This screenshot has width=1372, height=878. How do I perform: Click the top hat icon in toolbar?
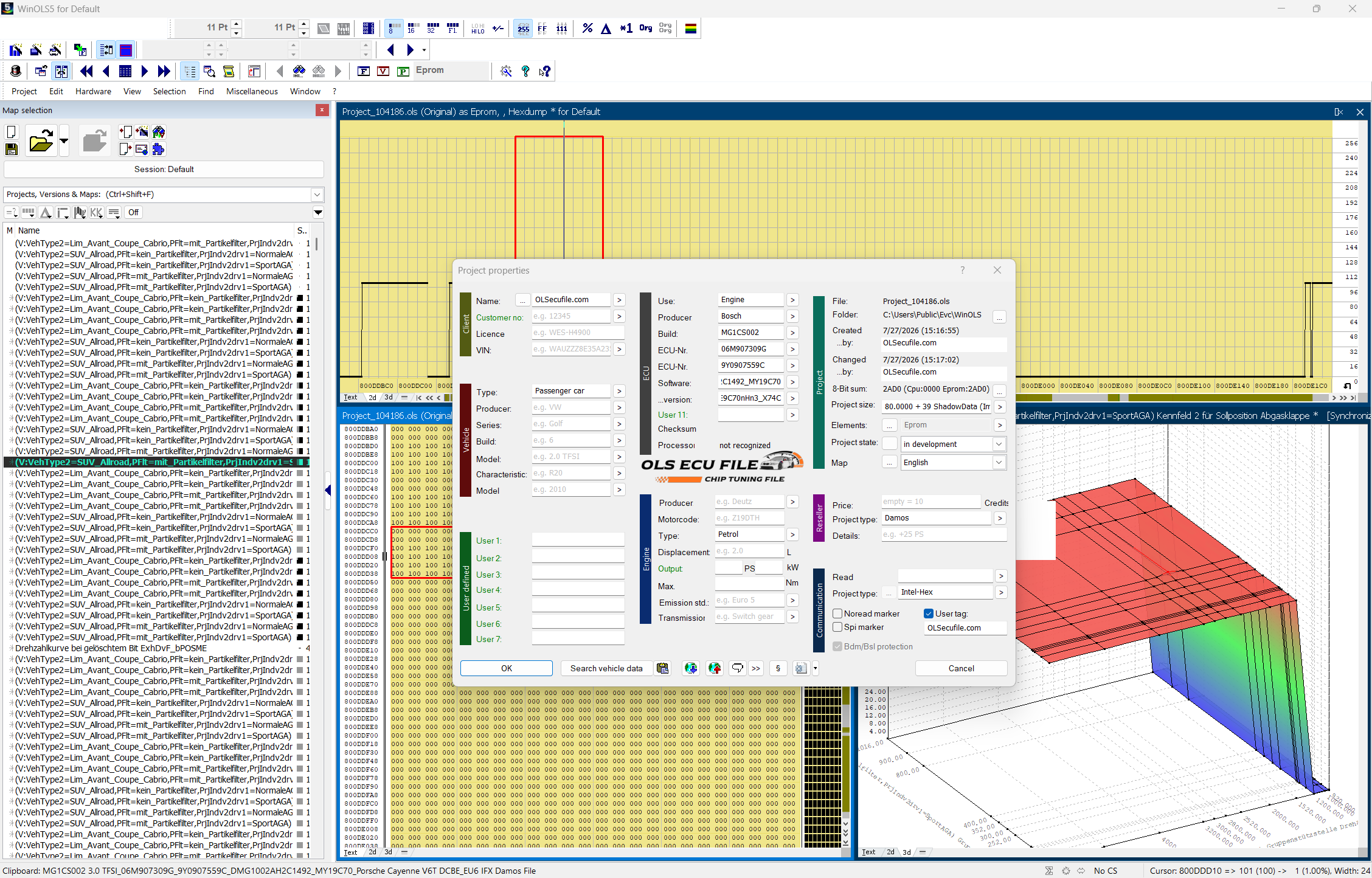click(x=16, y=71)
